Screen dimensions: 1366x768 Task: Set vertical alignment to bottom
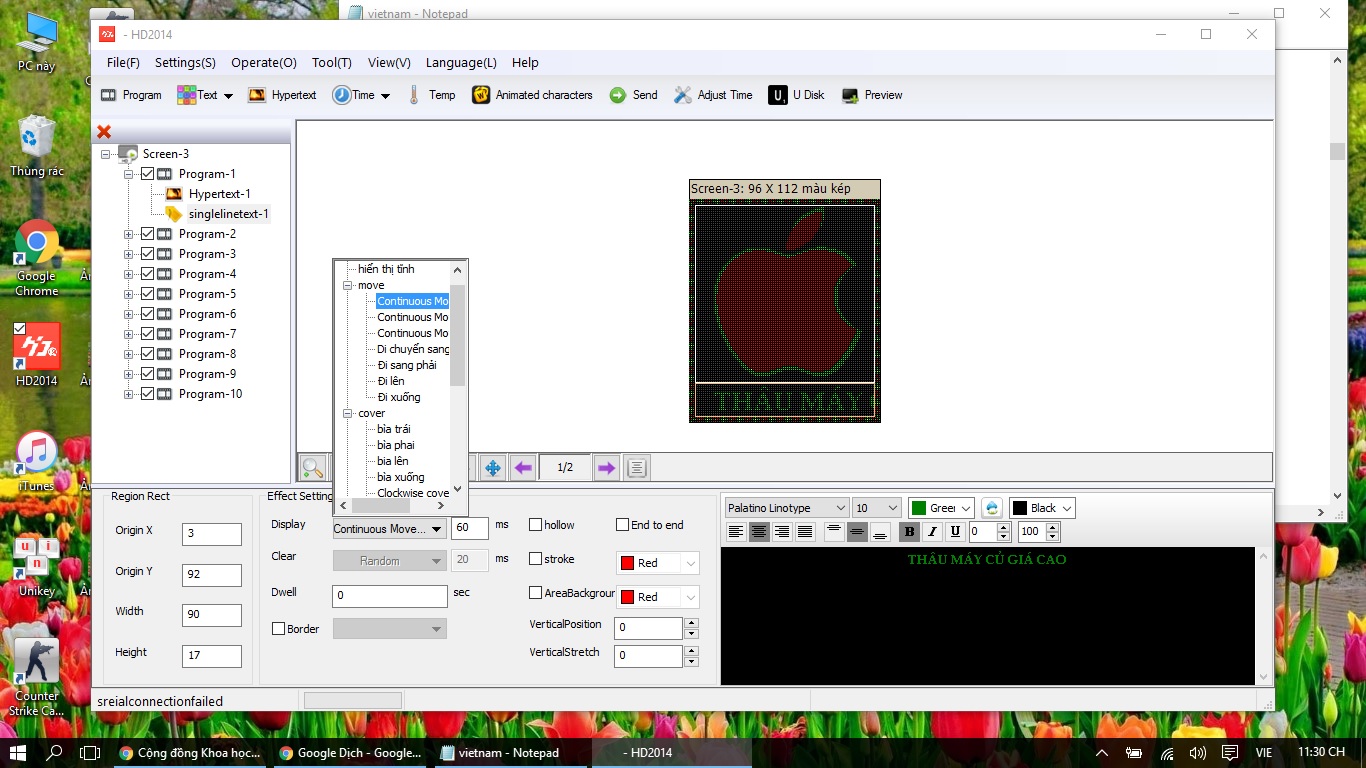coord(880,532)
